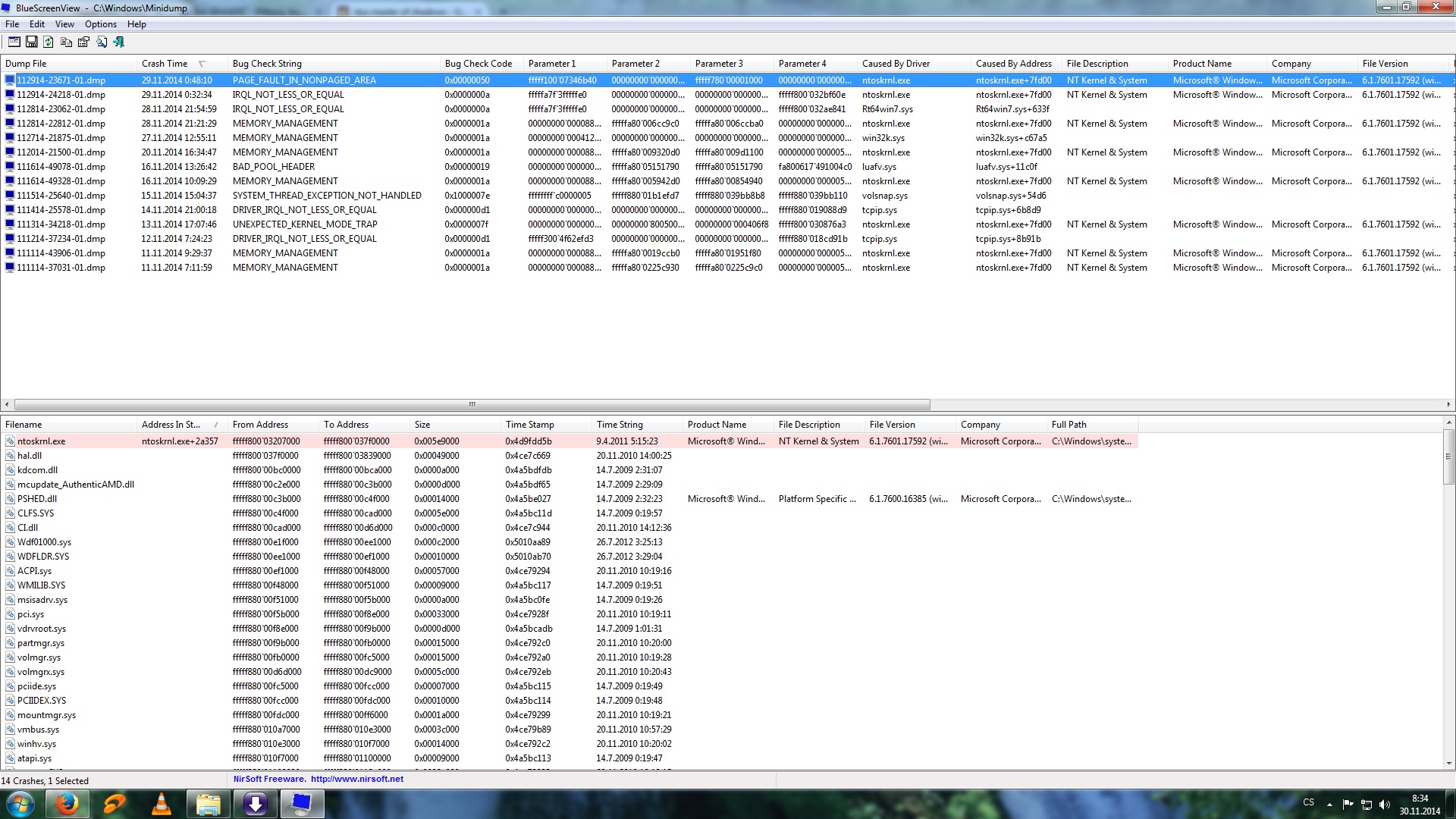Open VLC from the taskbar
1456x819 pixels.
162,804
